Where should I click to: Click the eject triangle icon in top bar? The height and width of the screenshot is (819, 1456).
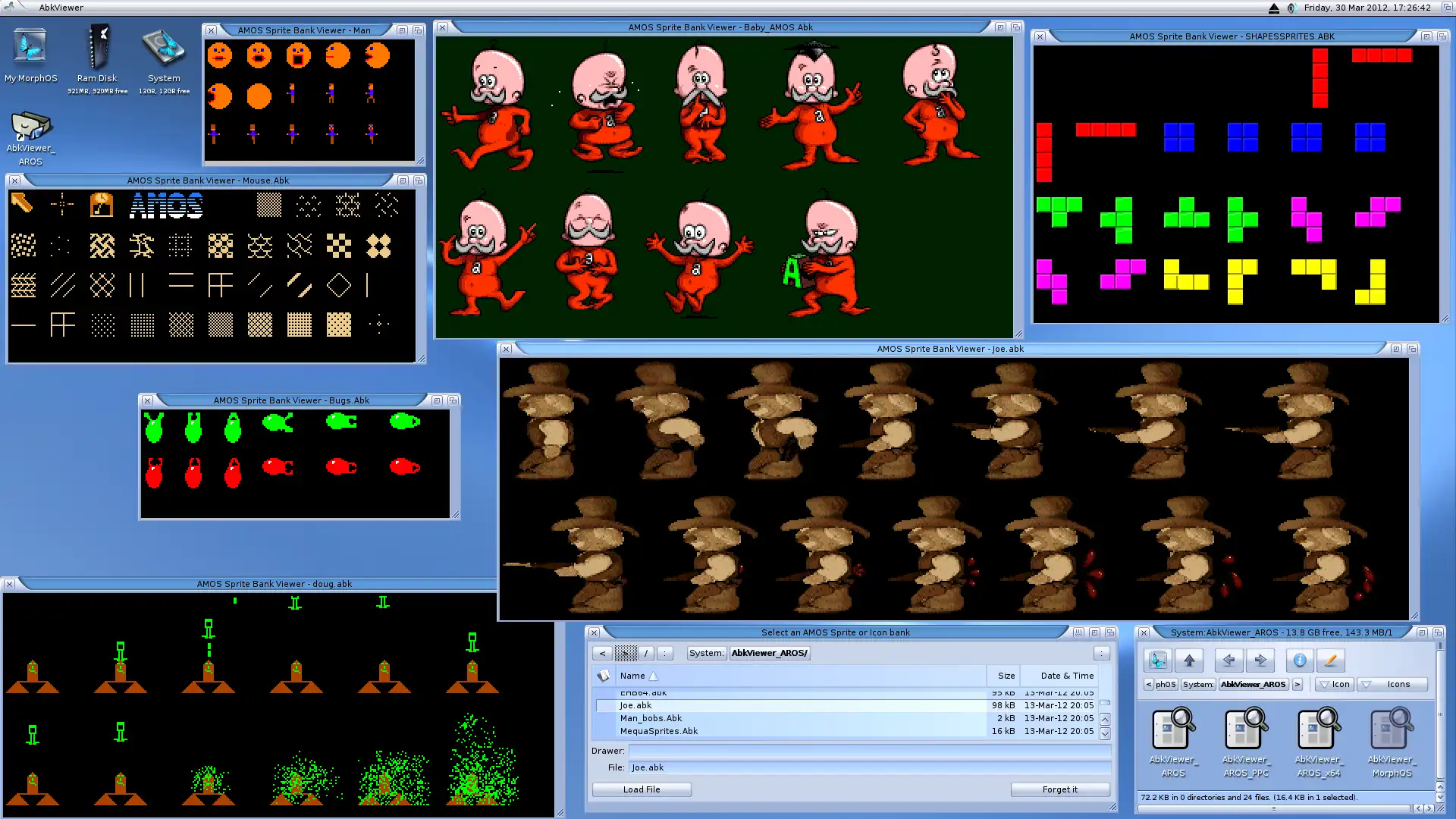coord(1274,8)
